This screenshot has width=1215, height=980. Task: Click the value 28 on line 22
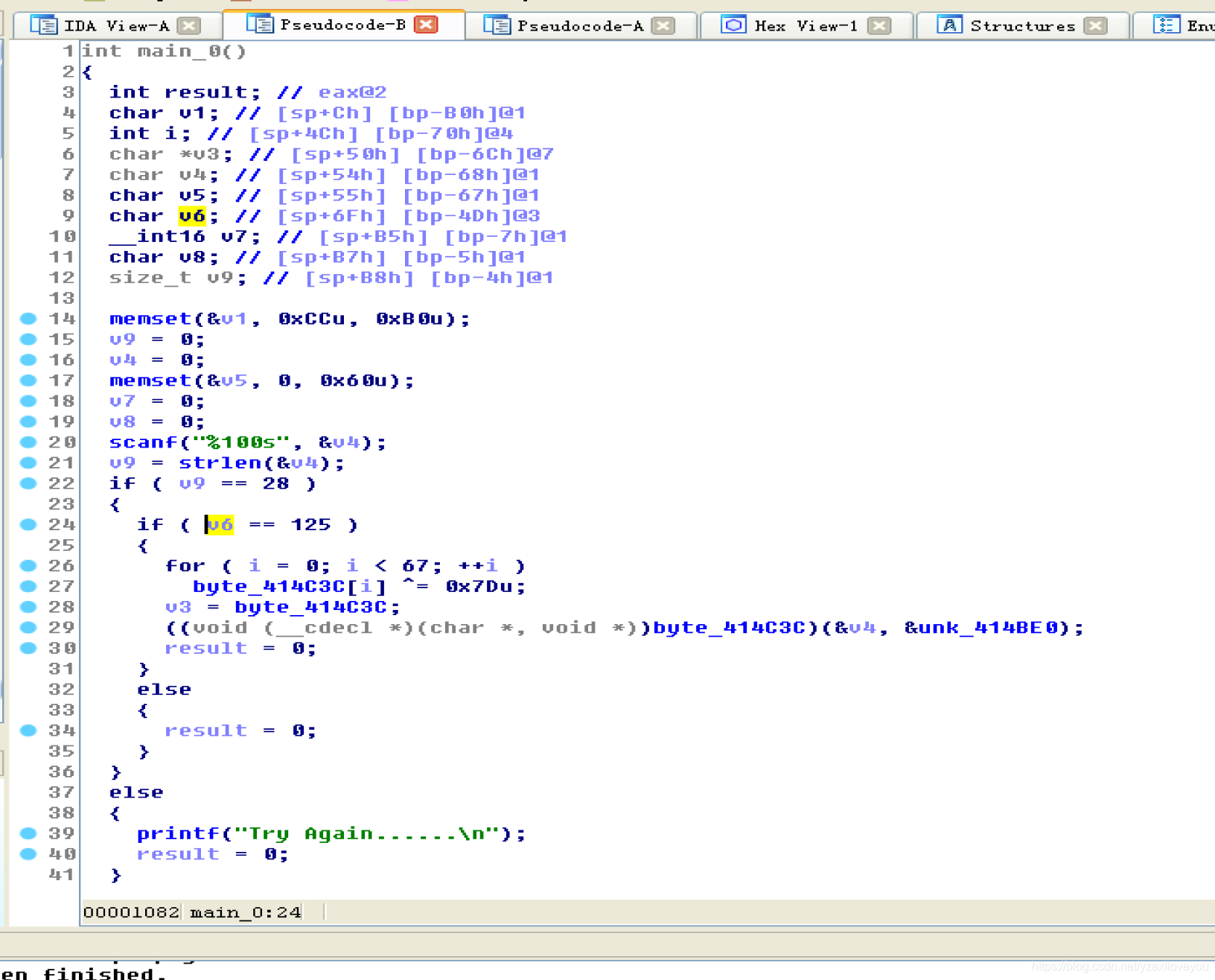[275, 484]
